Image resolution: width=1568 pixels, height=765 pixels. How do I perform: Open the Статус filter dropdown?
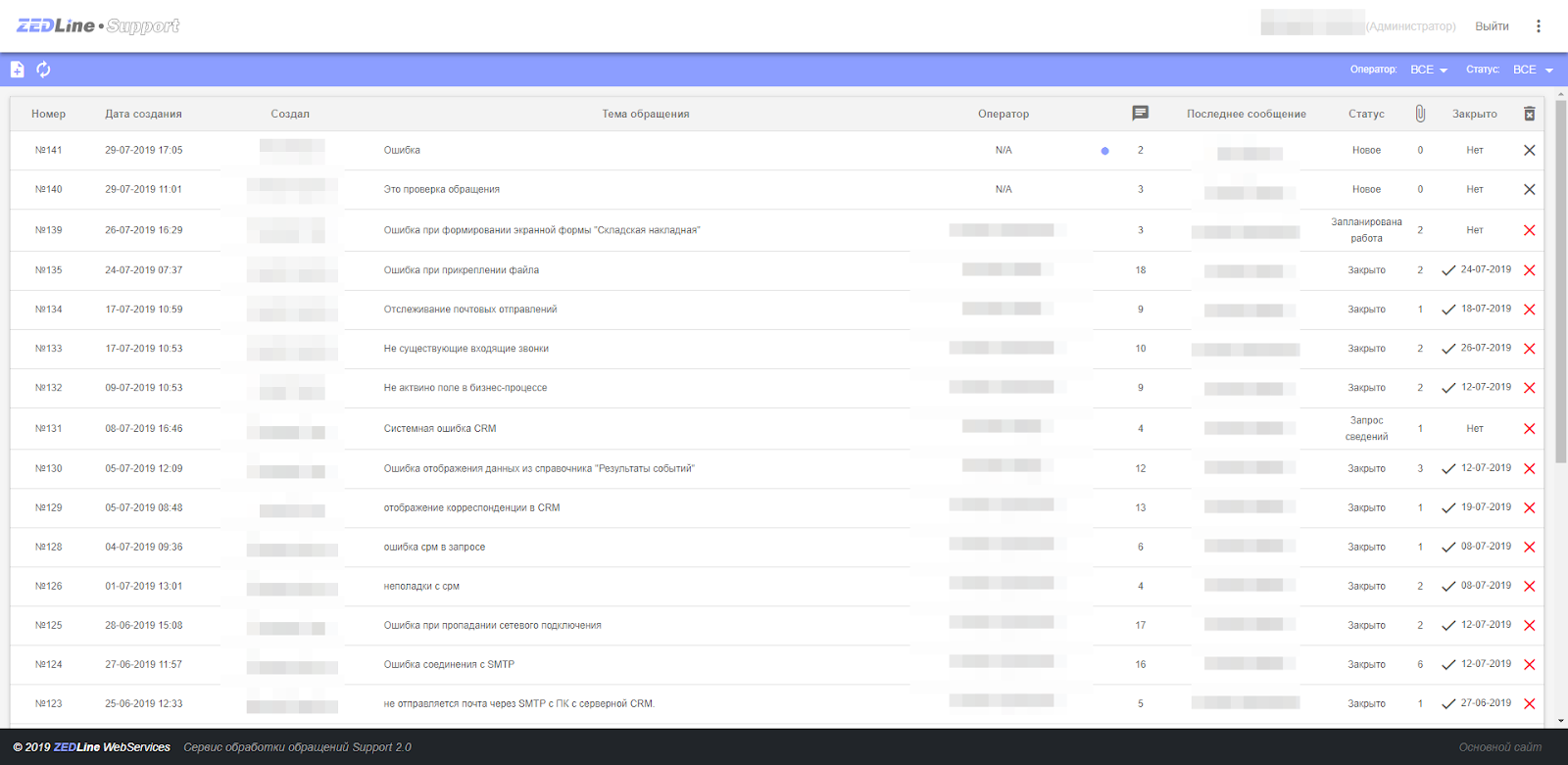[x=1533, y=70]
